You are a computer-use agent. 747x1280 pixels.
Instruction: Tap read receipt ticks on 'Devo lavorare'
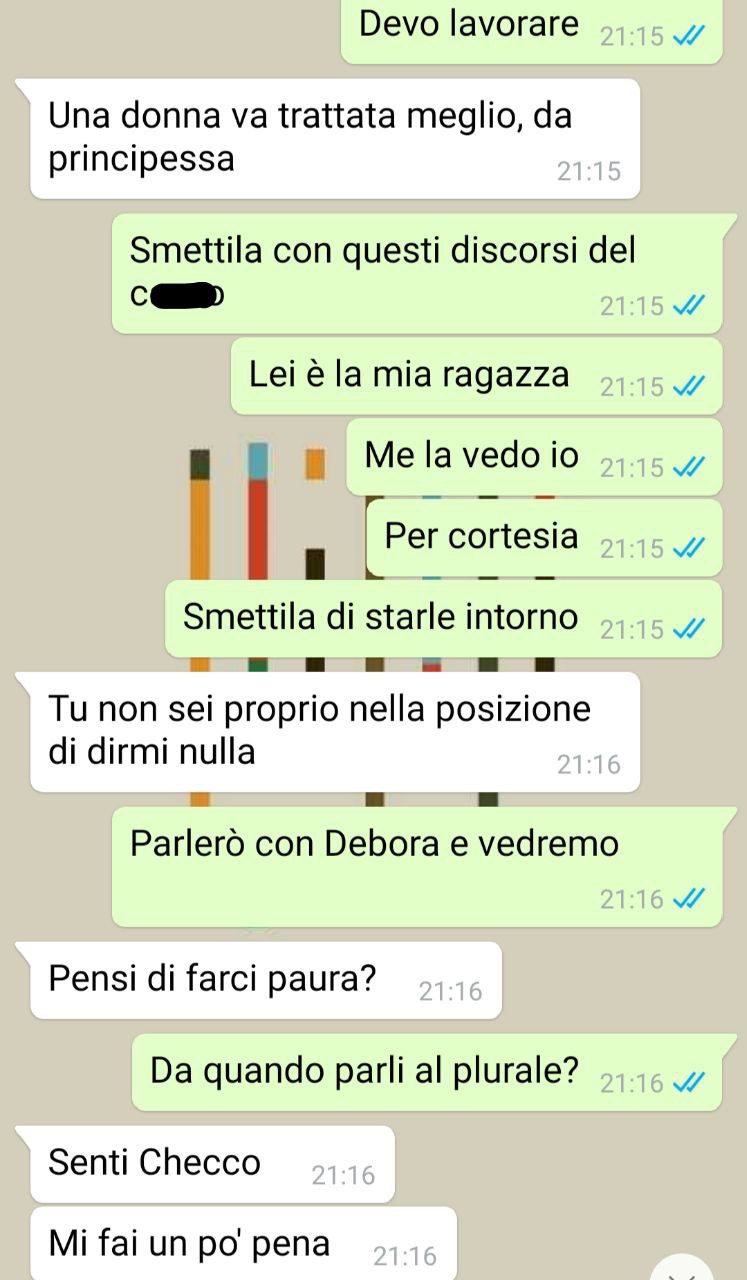[x=690, y=37]
